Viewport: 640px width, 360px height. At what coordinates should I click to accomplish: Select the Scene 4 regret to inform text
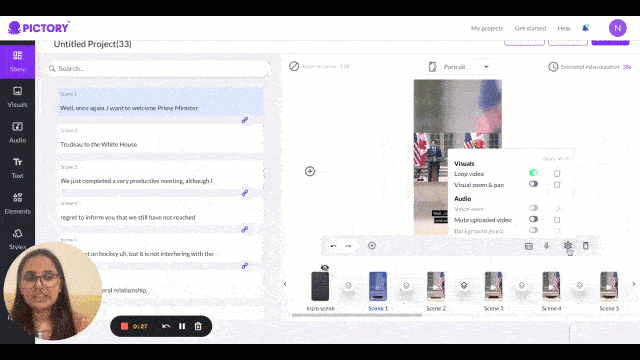128,218
